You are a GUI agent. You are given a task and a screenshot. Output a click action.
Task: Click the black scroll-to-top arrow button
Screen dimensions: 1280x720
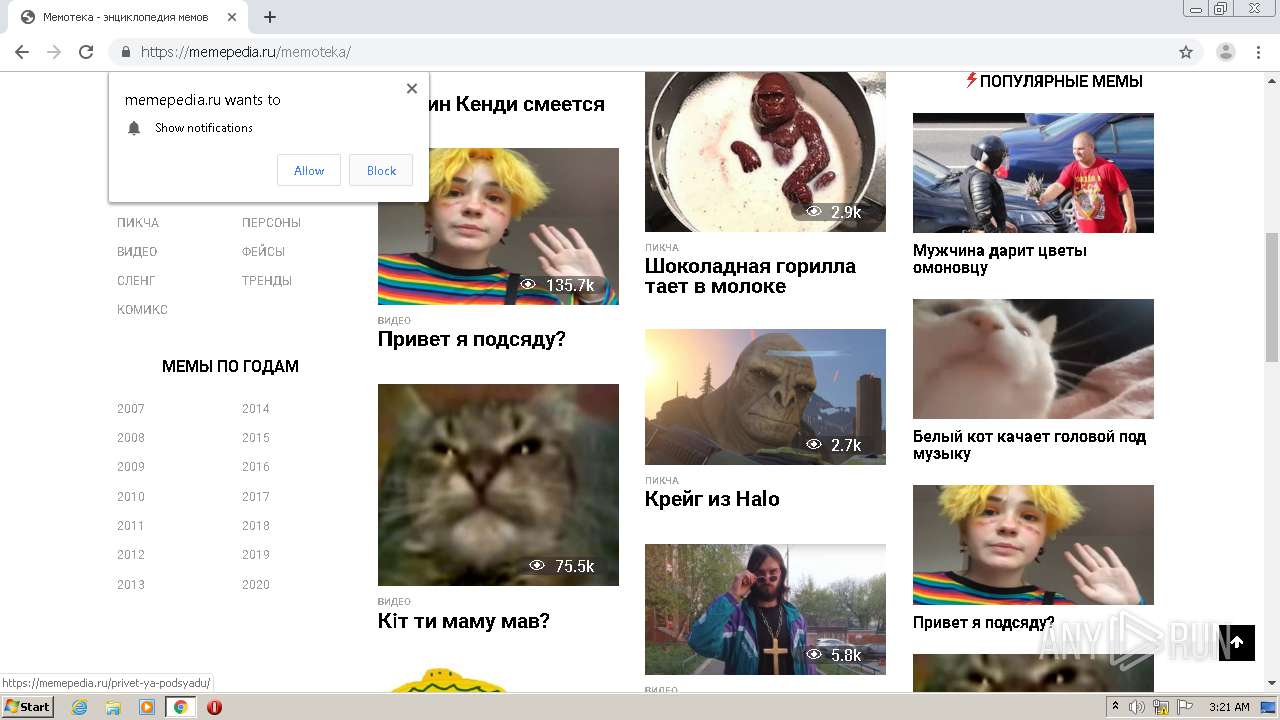pos(1237,642)
